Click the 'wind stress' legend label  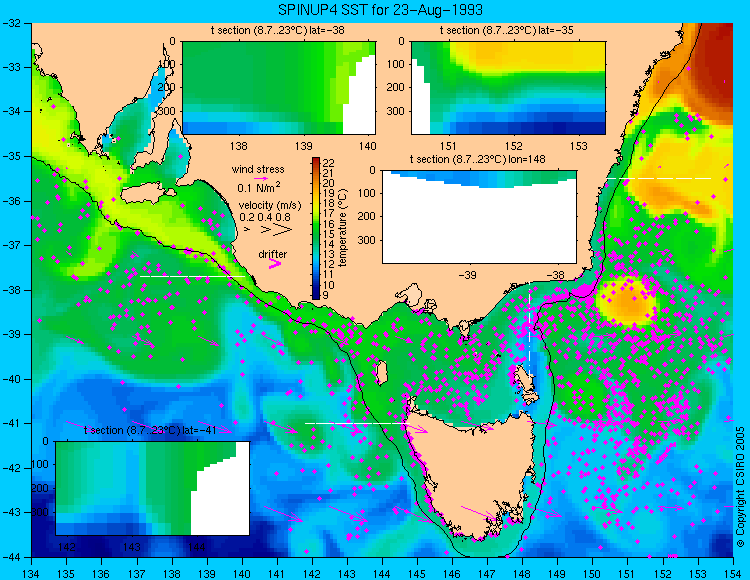click(x=258, y=169)
